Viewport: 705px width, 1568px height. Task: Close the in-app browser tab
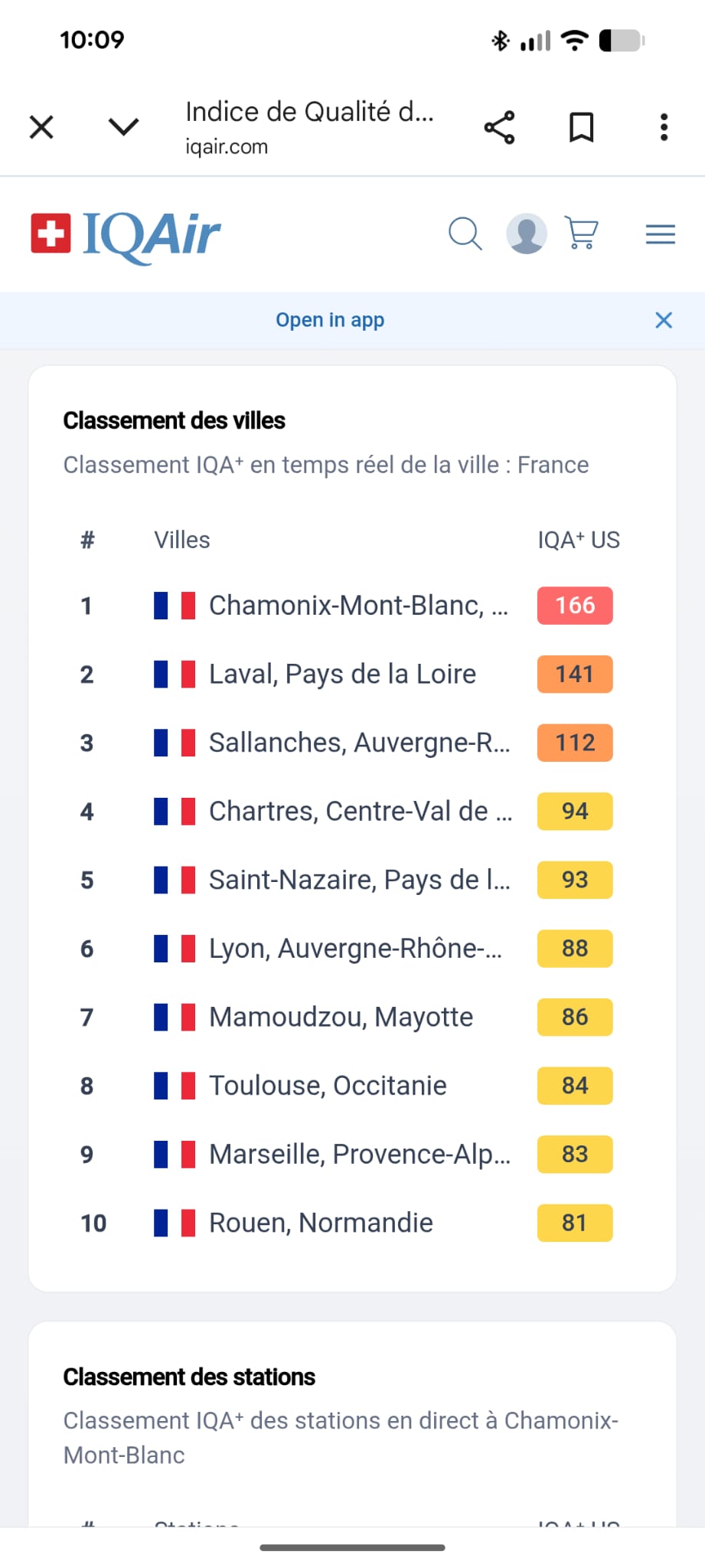click(x=41, y=127)
